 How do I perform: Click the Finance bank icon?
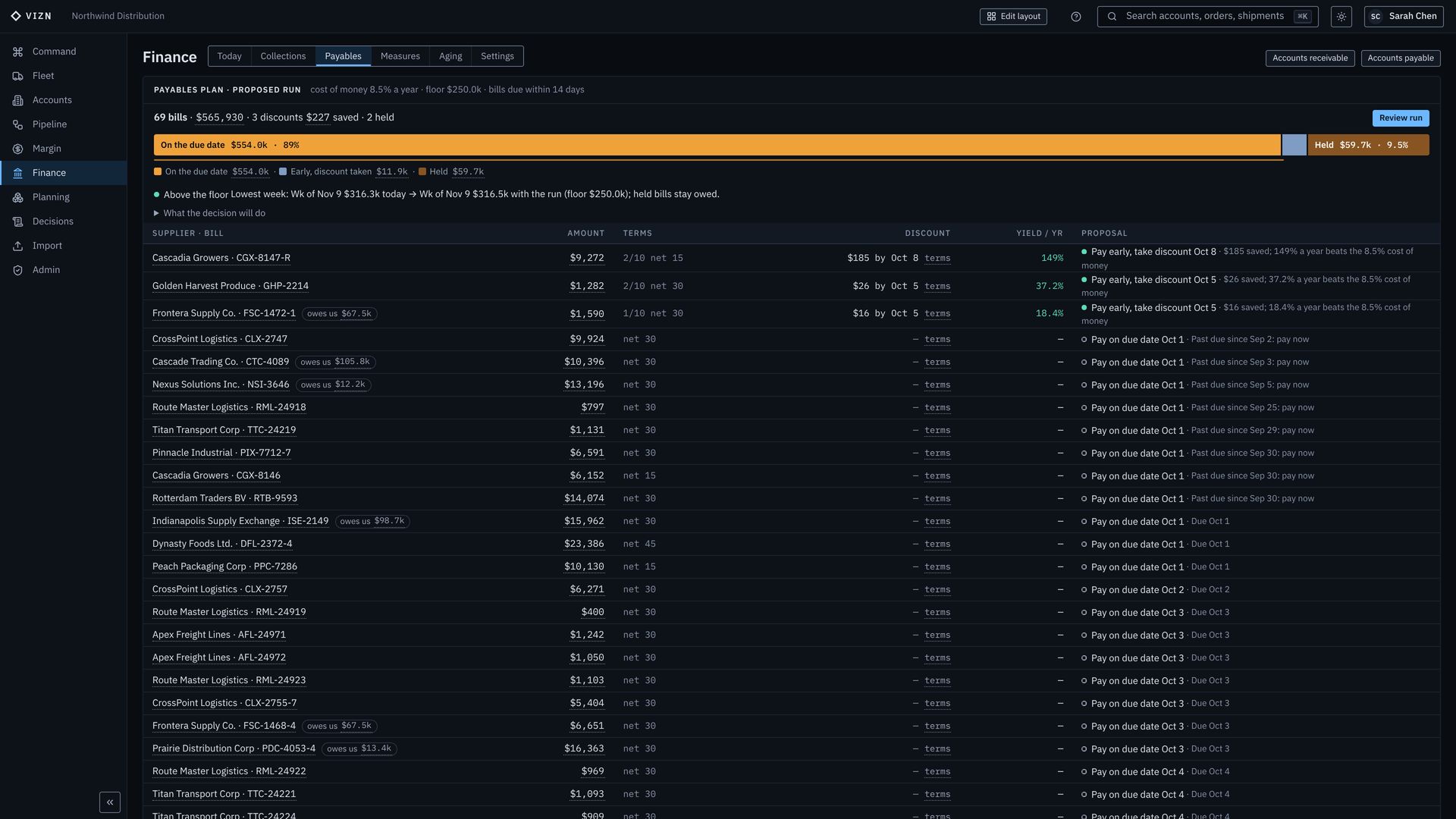(x=17, y=173)
